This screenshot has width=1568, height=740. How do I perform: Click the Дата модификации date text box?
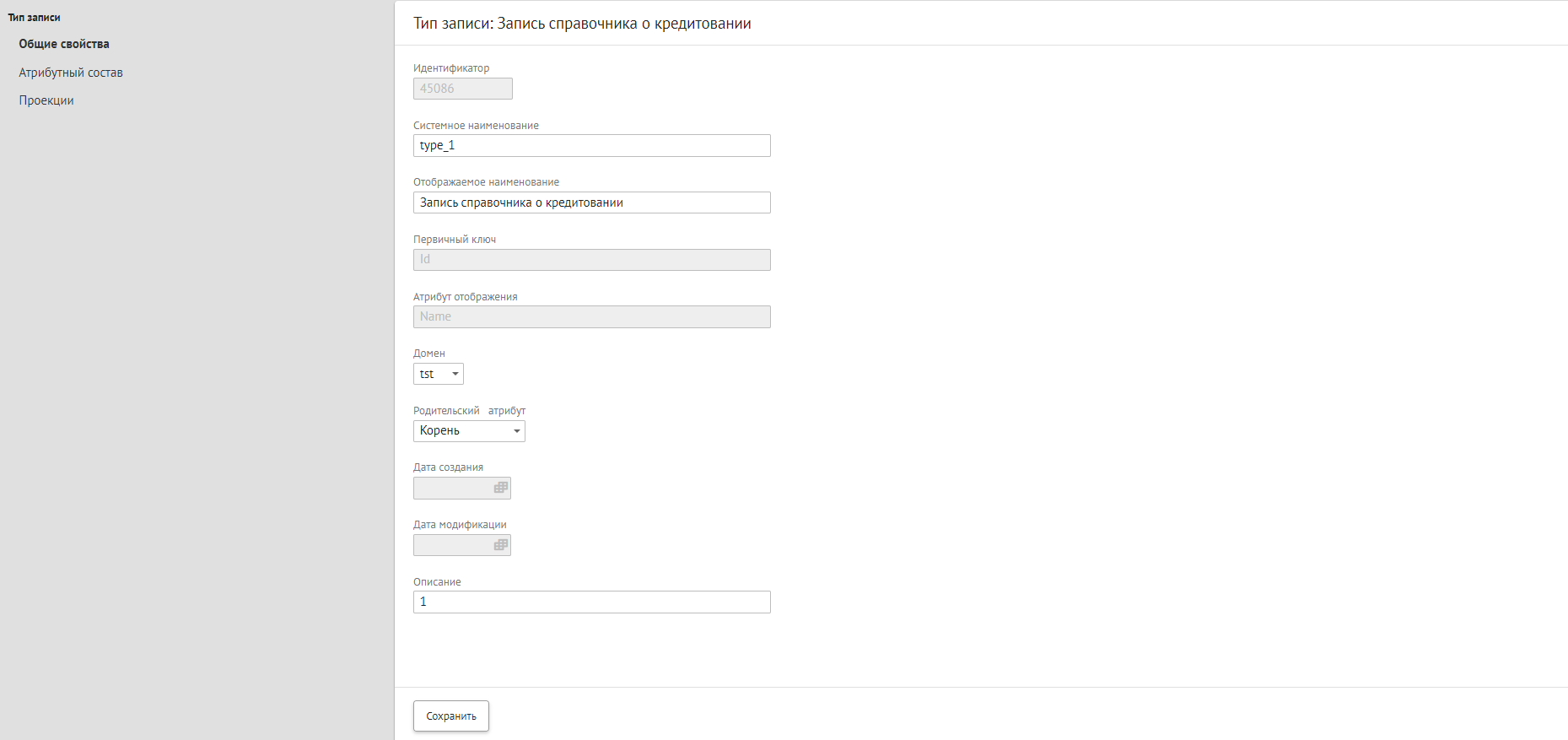[452, 545]
